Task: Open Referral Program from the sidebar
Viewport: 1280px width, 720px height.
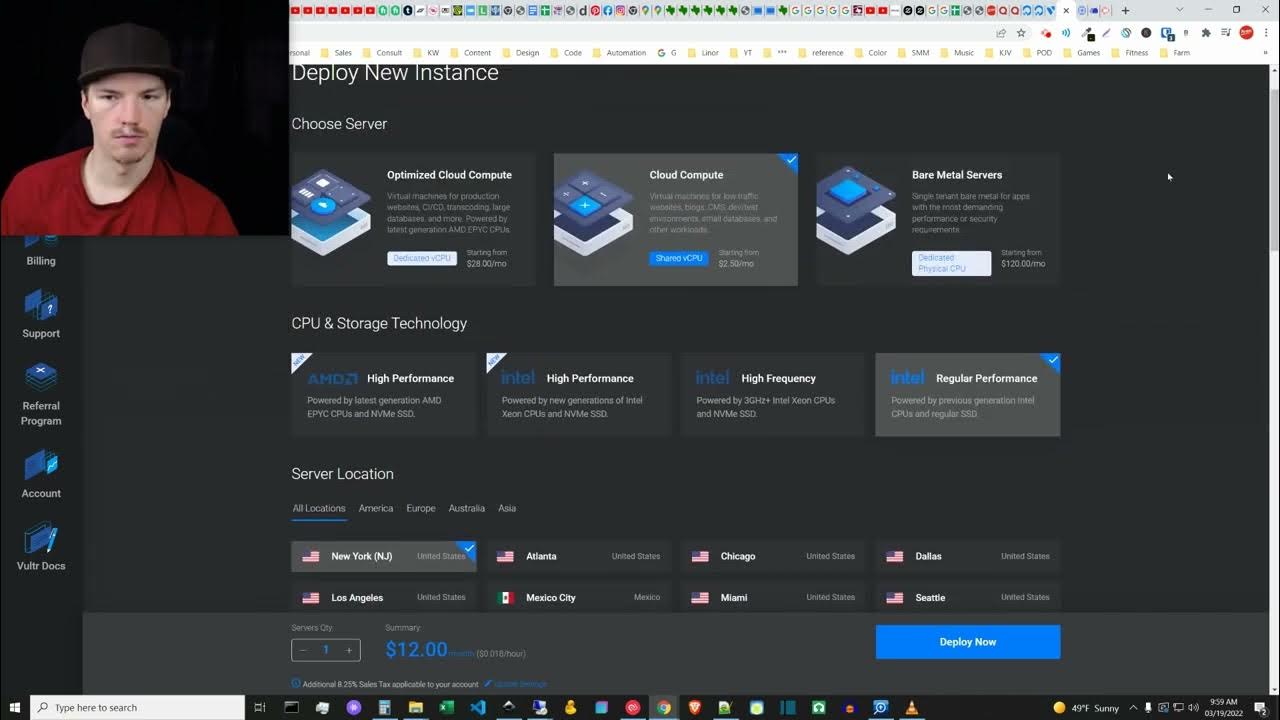Action: [41, 394]
